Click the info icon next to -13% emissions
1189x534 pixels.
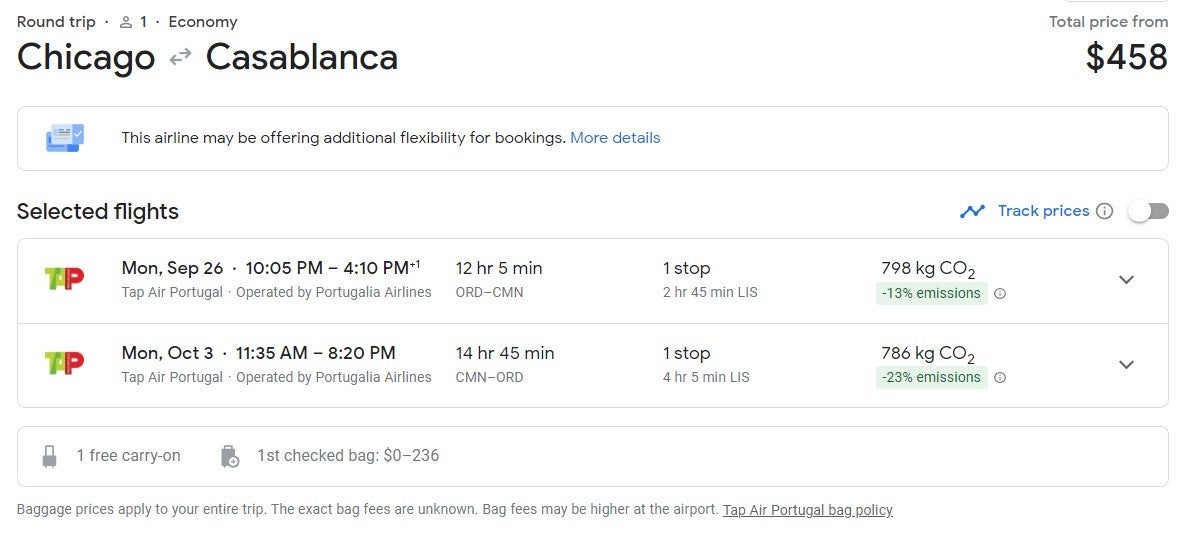point(1000,294)
